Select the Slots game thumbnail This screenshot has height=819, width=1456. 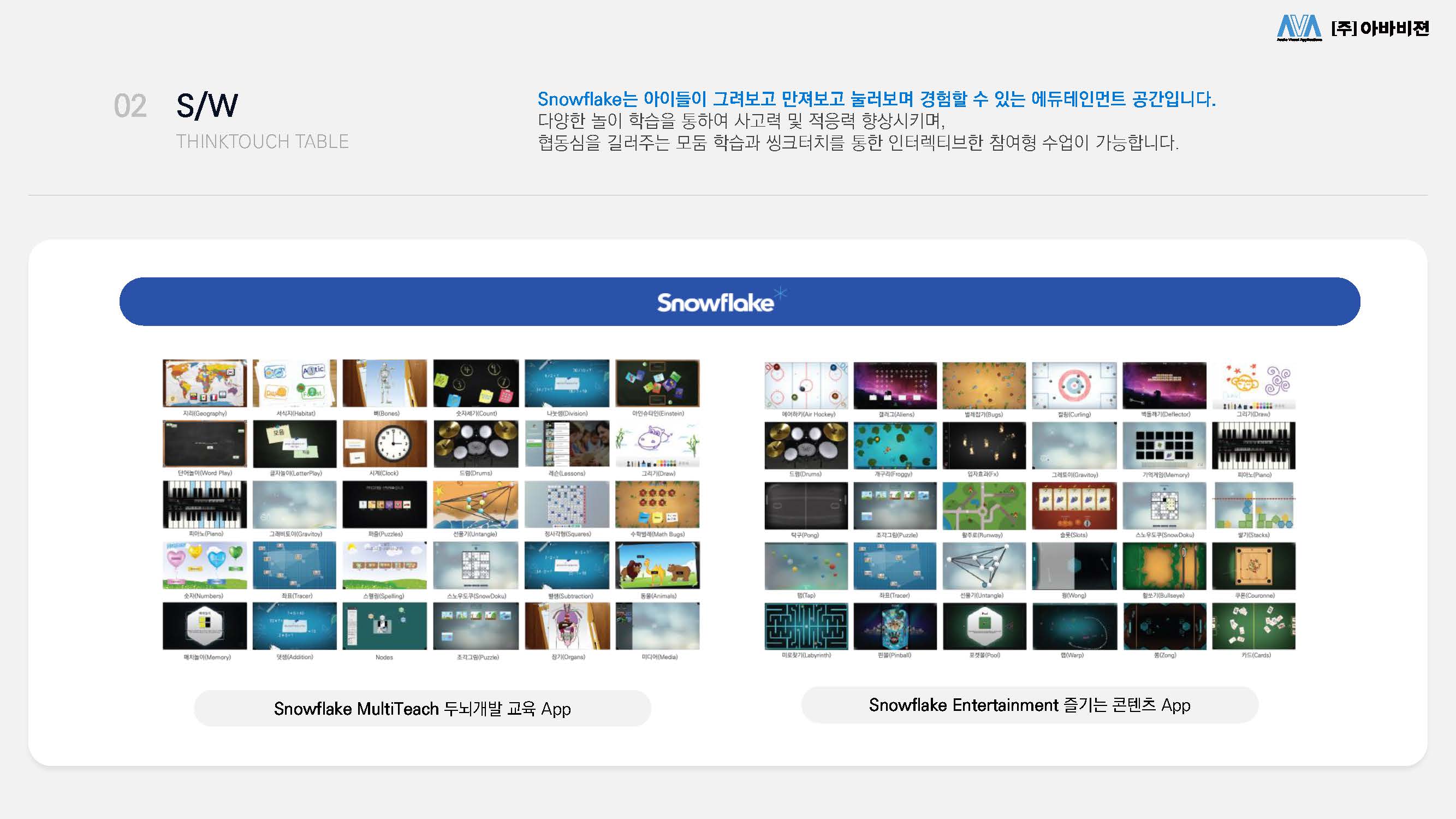point(1074,506)
